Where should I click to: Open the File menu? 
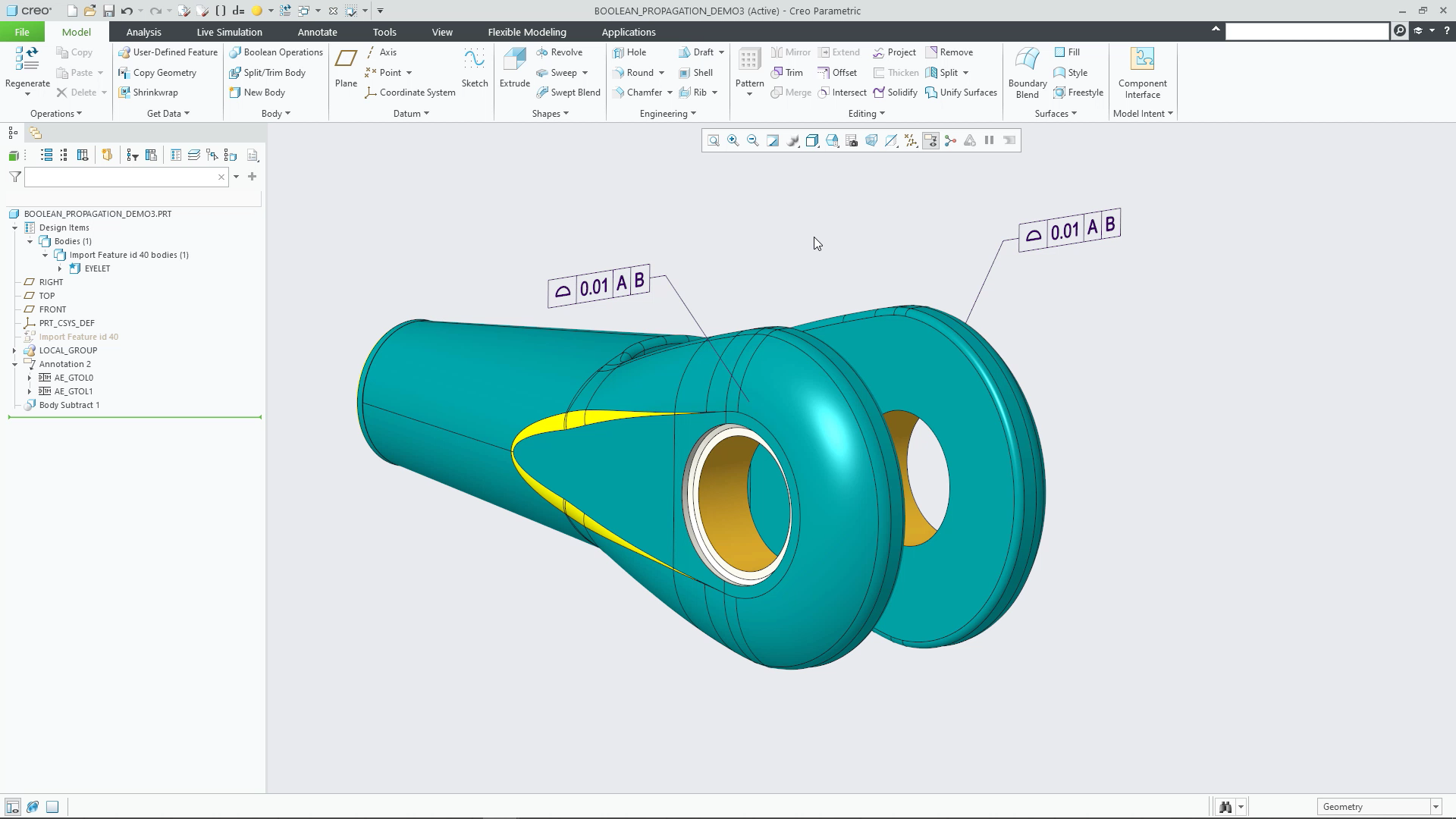(x=22, y=32)
